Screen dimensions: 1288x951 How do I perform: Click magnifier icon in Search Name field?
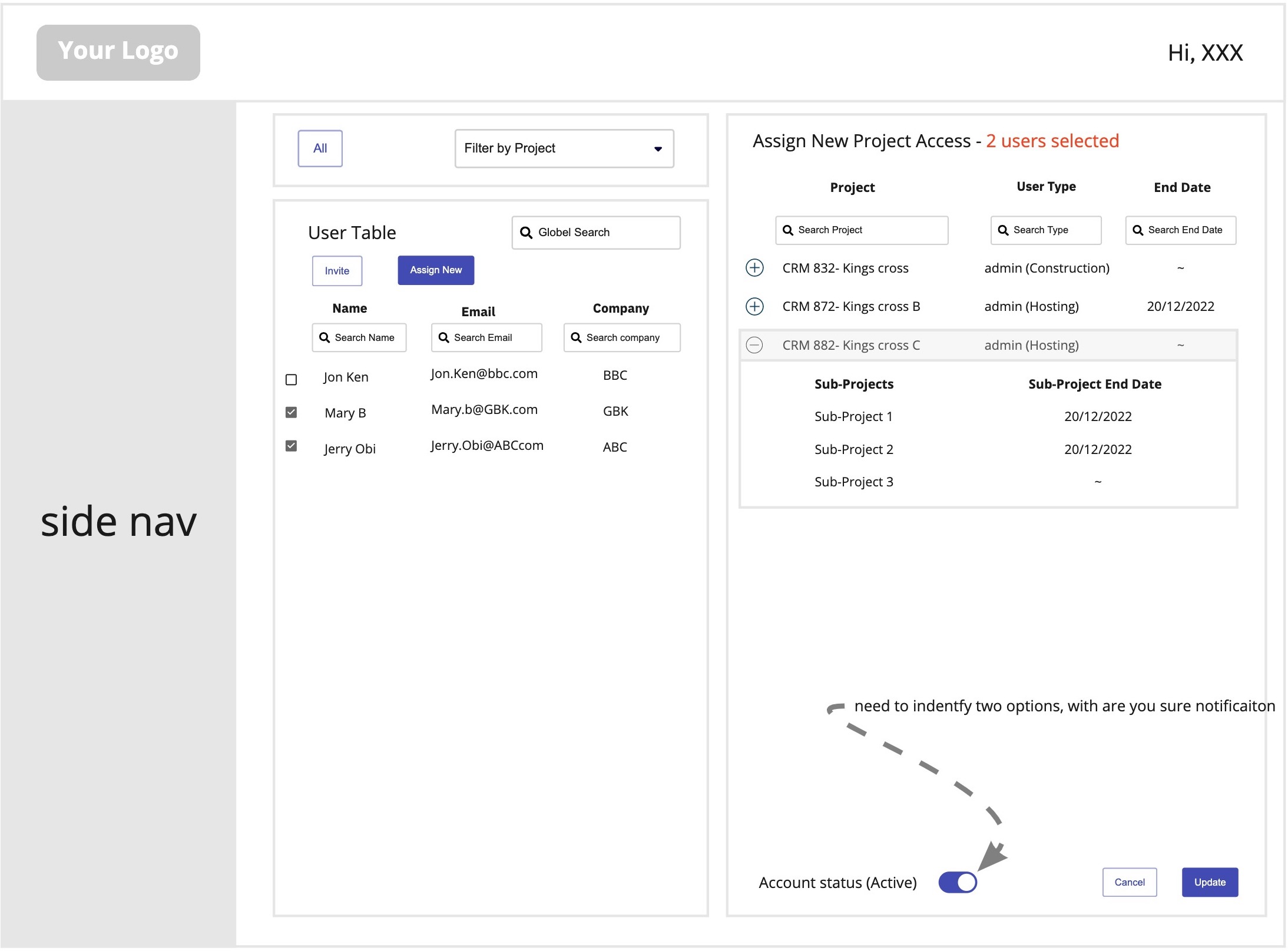coord(325,337)
